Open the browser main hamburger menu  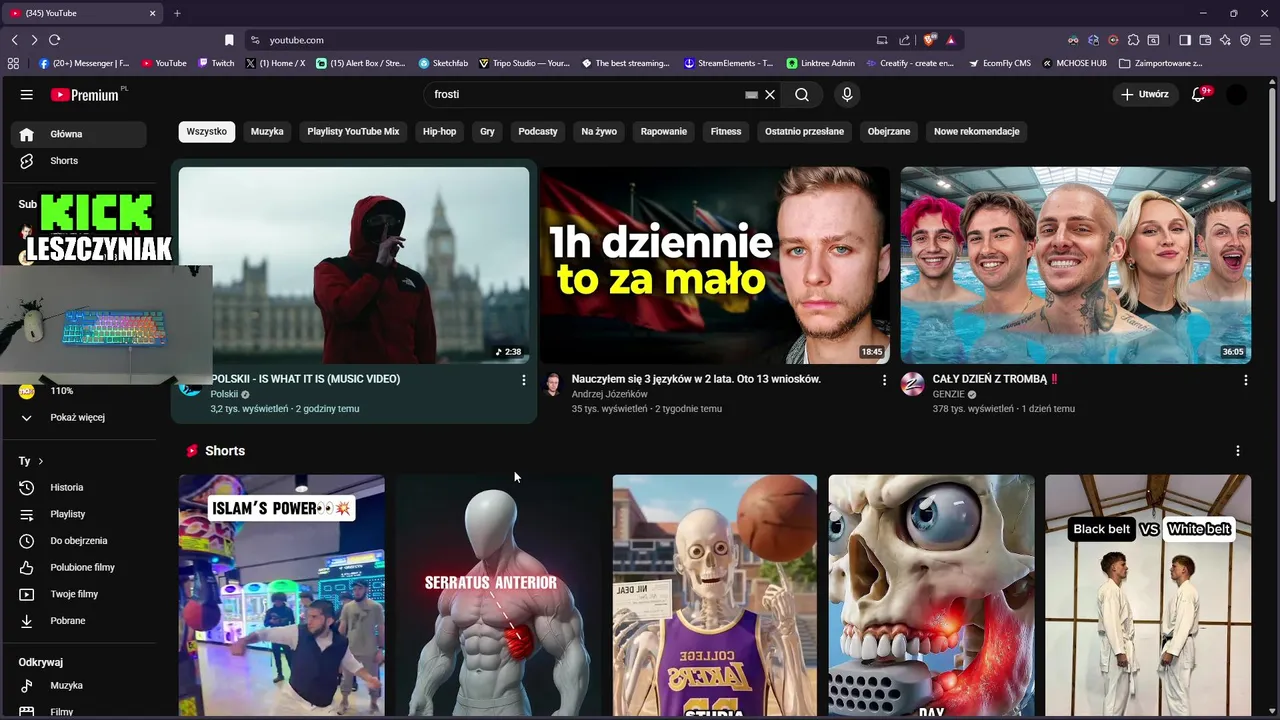[1266, 40]
